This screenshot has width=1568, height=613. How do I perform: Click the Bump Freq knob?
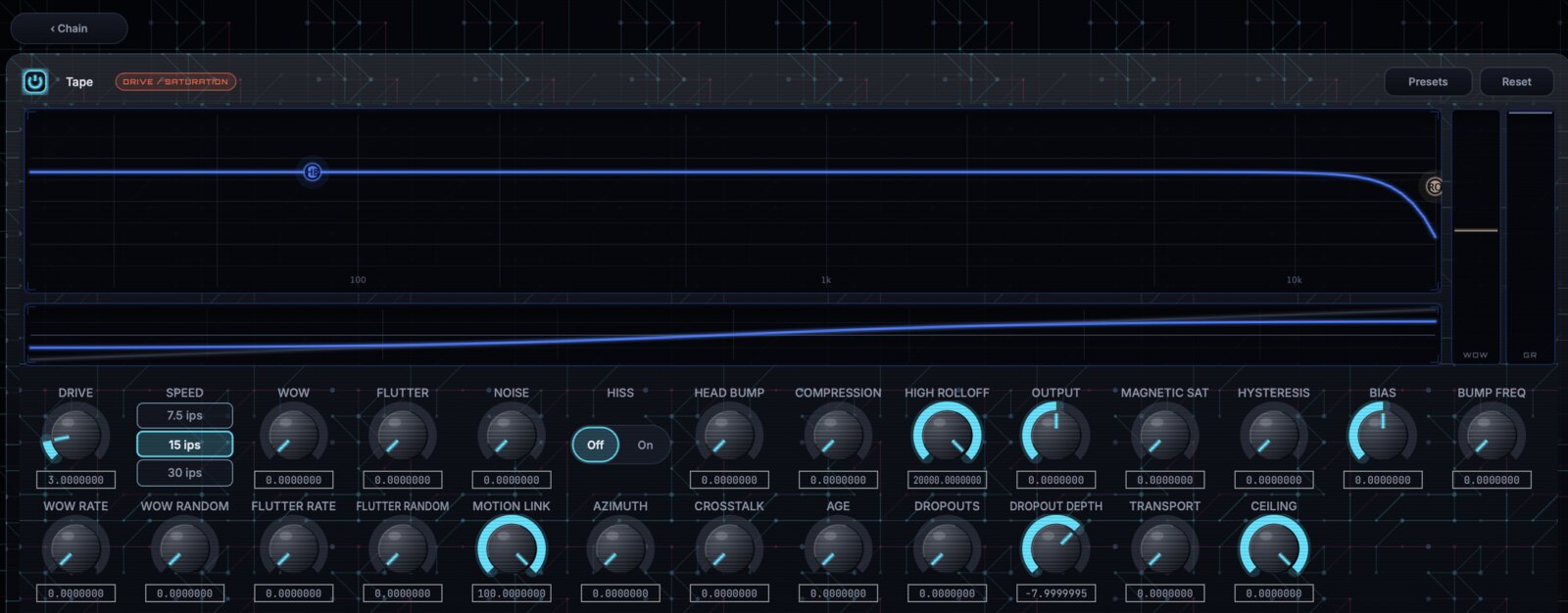(1491, 435)
